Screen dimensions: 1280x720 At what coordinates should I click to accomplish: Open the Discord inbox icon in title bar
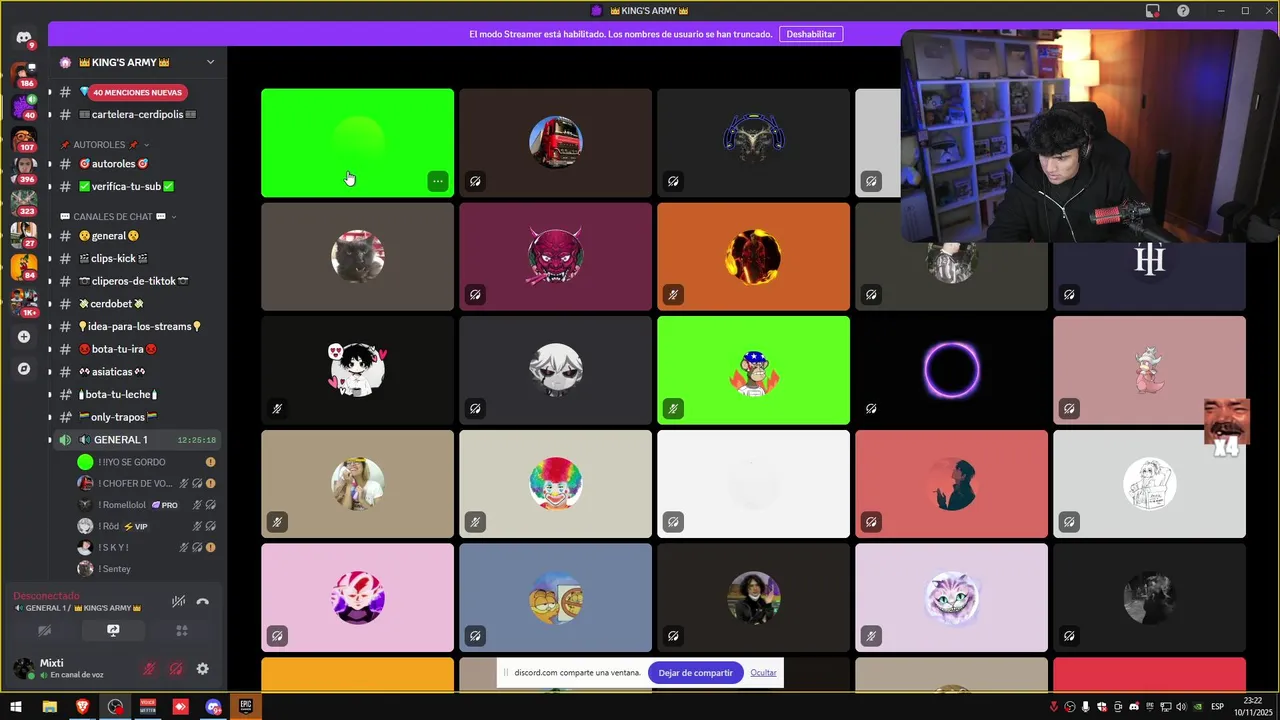1153,11
